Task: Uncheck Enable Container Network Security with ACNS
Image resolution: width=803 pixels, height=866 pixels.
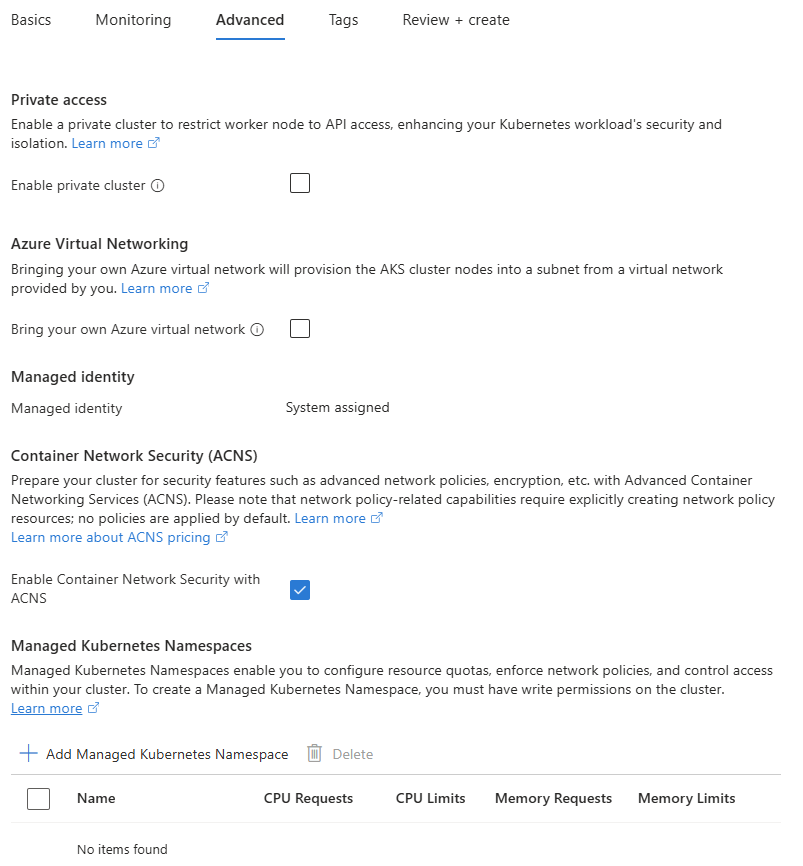Action: (x=299, y=590)
